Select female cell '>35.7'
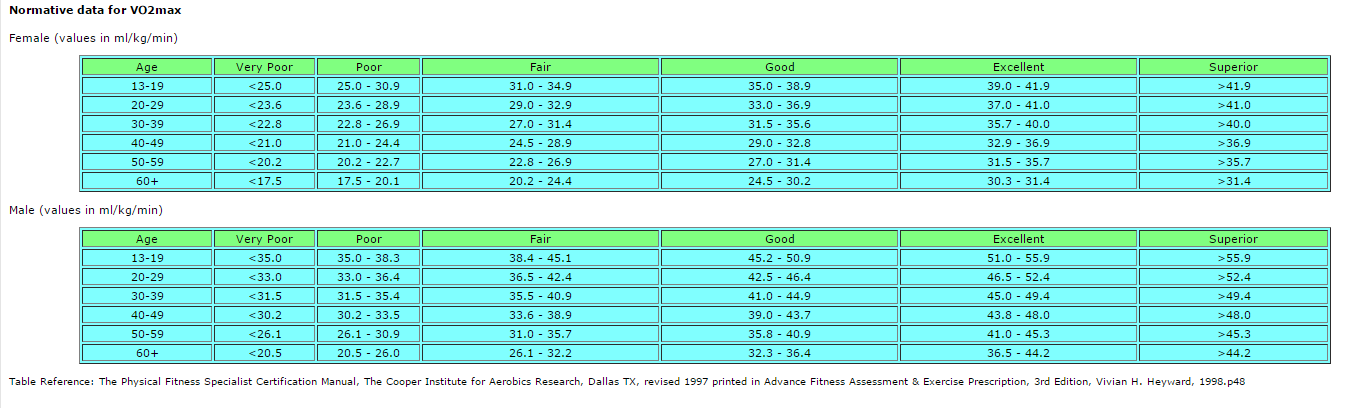This screenshot has height=408, width=1367. coord(1233,162)
